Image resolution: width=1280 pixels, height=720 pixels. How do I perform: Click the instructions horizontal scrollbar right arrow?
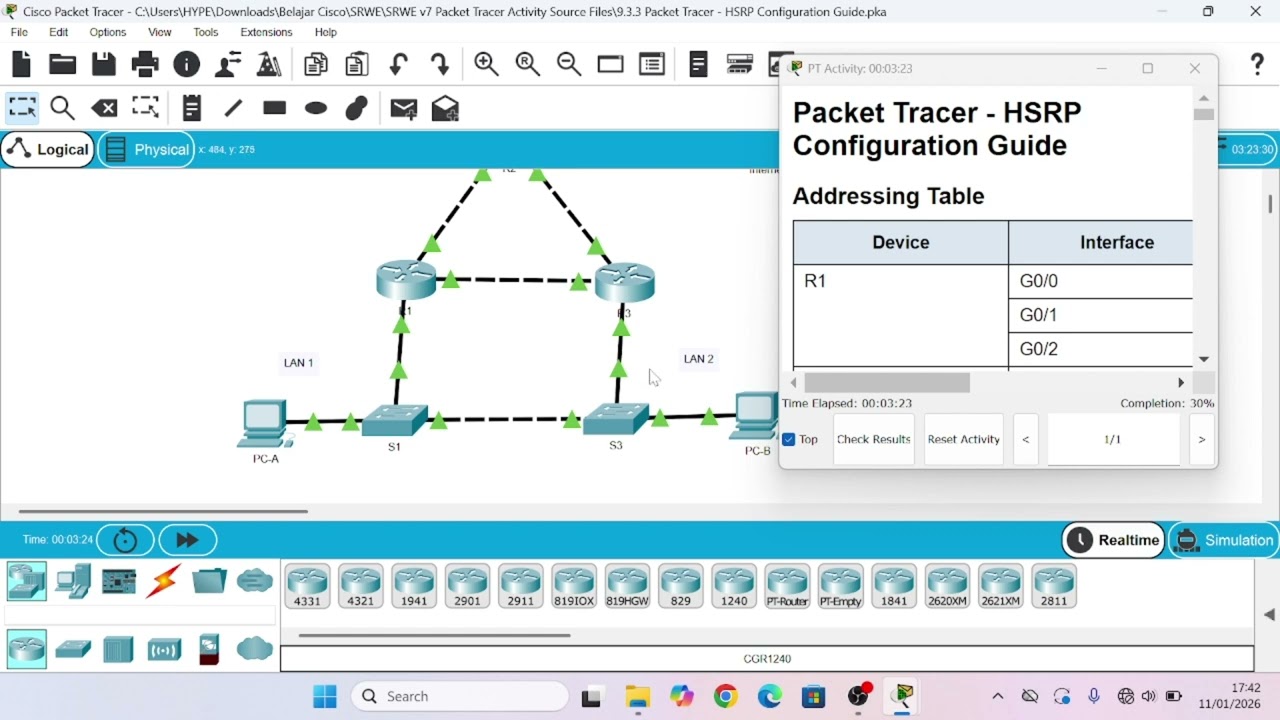[x=1181, y=383]
